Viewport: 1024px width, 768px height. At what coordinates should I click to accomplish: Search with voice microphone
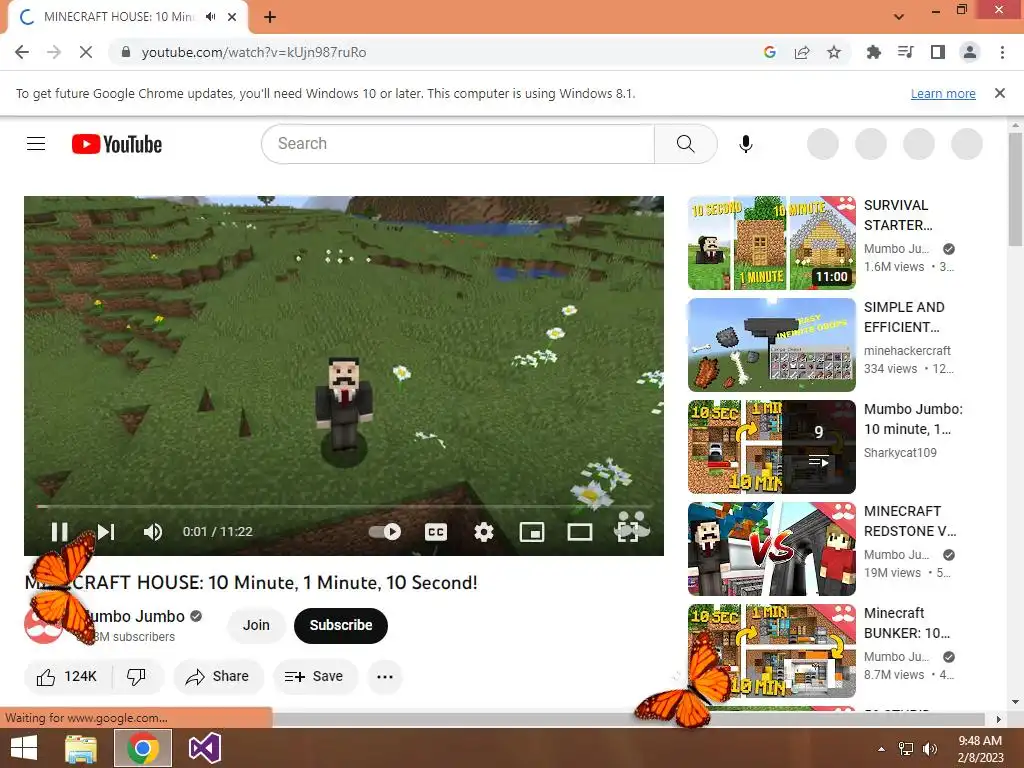tap(745, 144)
